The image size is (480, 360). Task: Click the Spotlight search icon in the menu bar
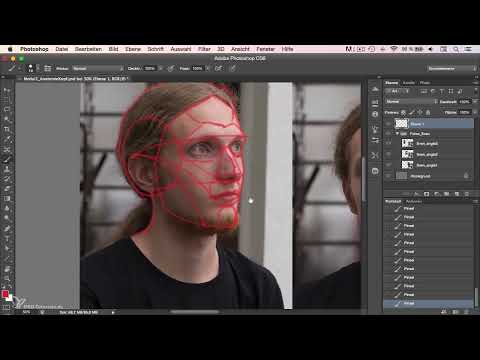pyautogui.click(x=456, y=49)
